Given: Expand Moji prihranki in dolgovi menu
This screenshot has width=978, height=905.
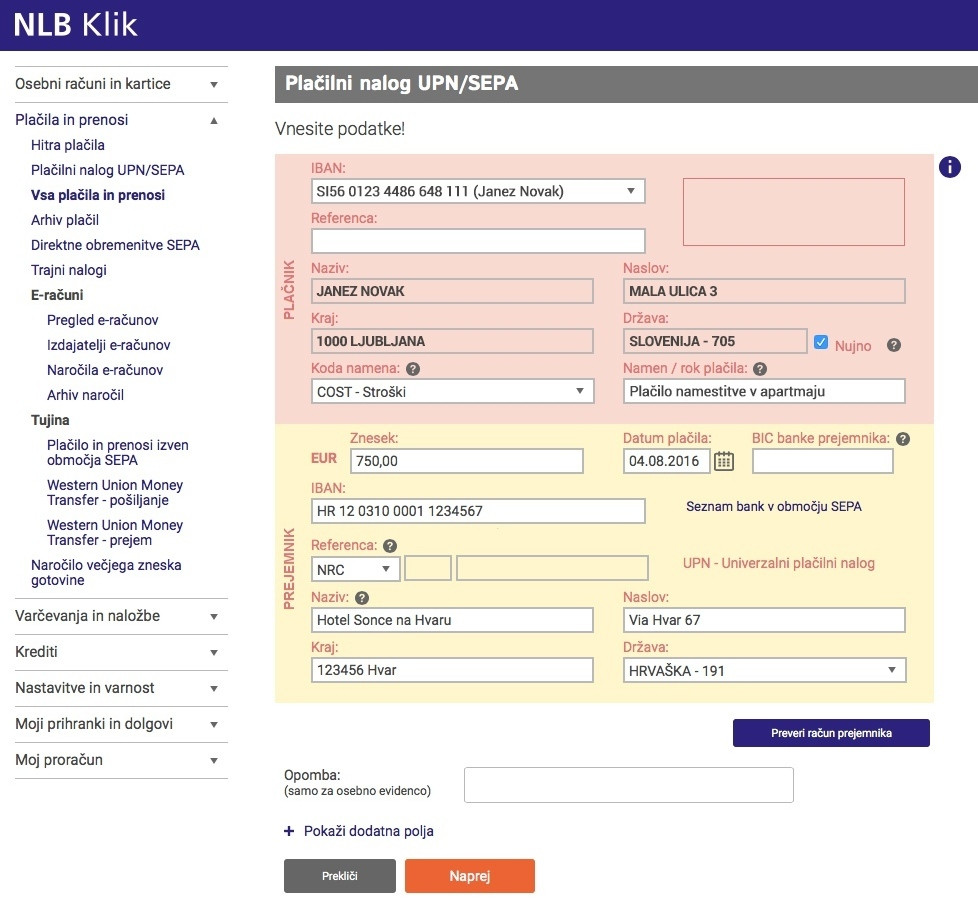Looking at the screenshot, I should pos(121,724).
